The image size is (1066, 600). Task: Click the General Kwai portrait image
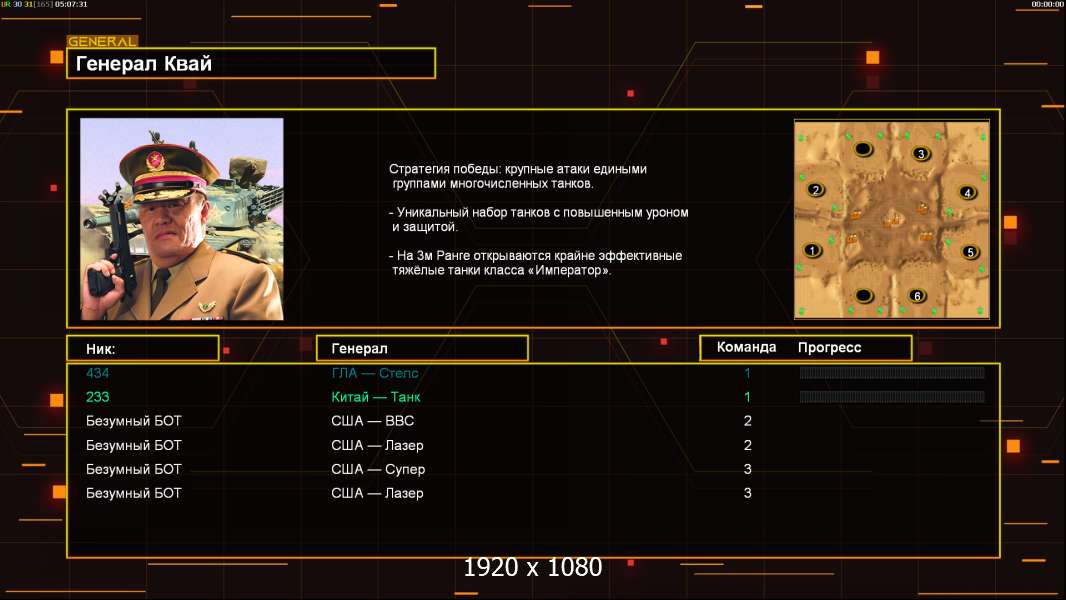[x=182, y=219]
